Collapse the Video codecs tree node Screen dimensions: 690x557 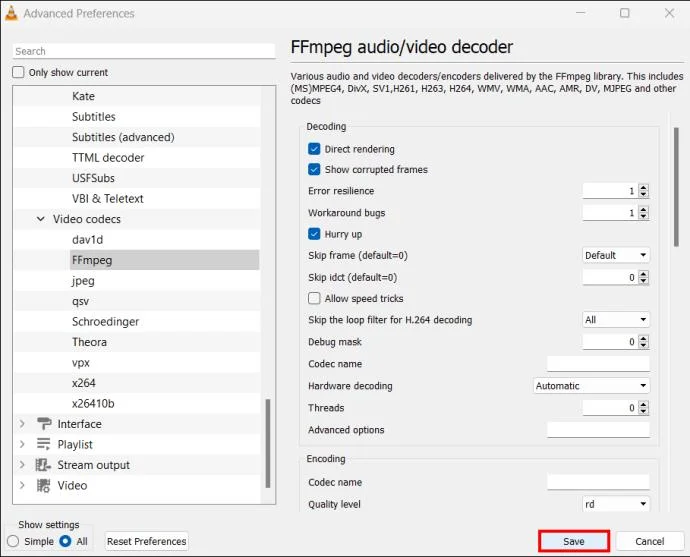40,219
